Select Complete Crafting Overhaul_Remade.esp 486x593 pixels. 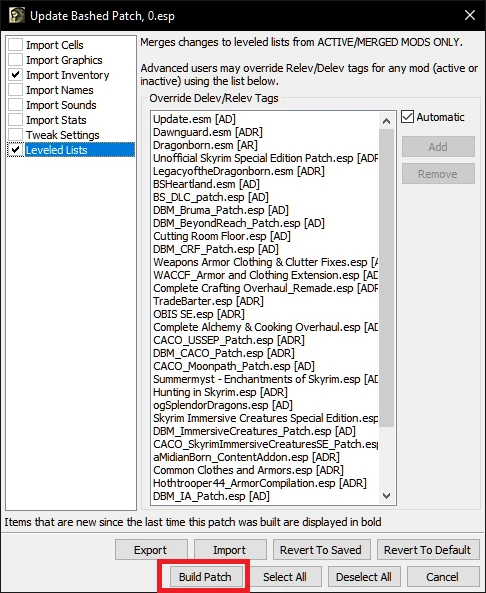point(266,288)
